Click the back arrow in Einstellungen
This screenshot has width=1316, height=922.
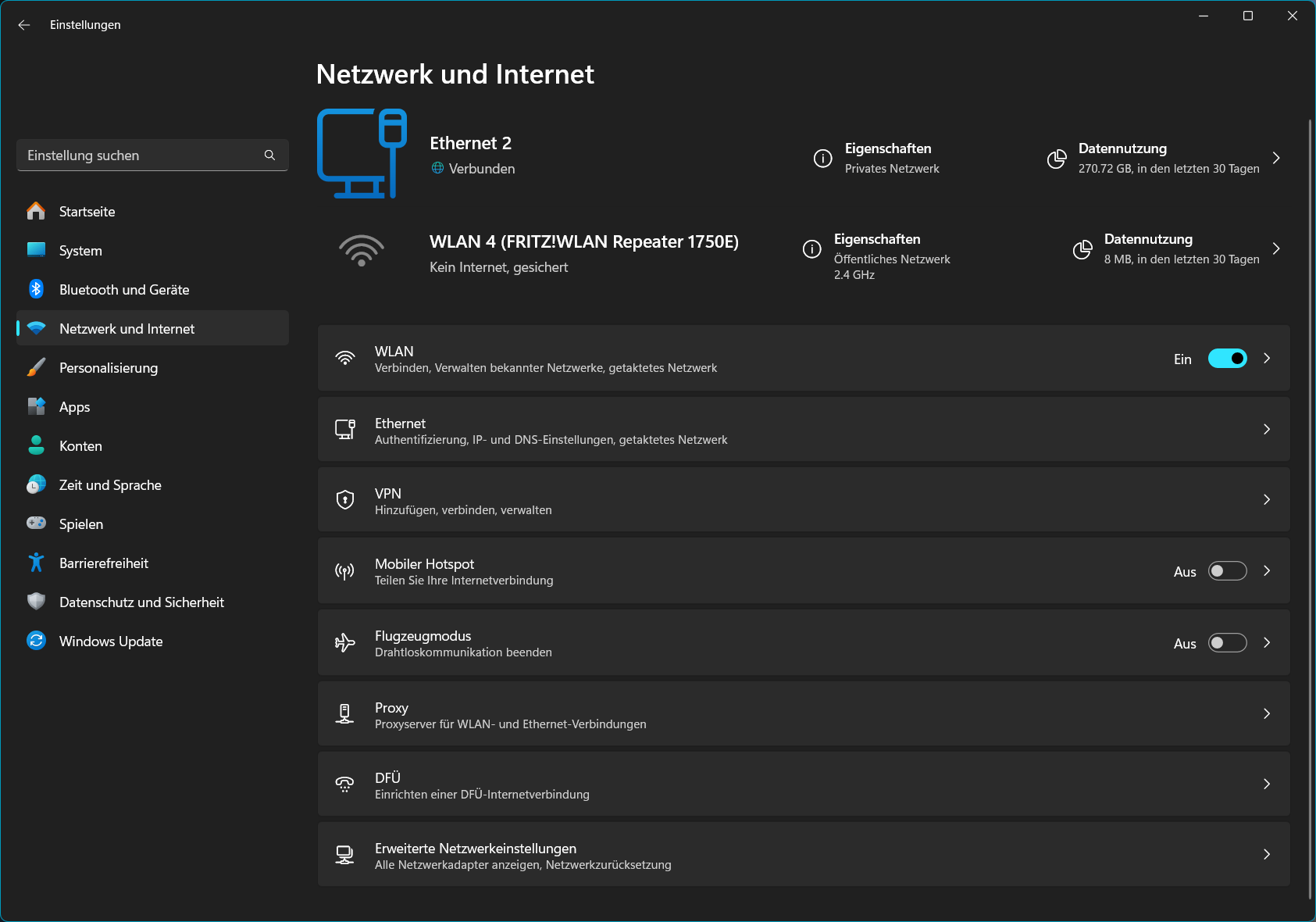(24, 24)
